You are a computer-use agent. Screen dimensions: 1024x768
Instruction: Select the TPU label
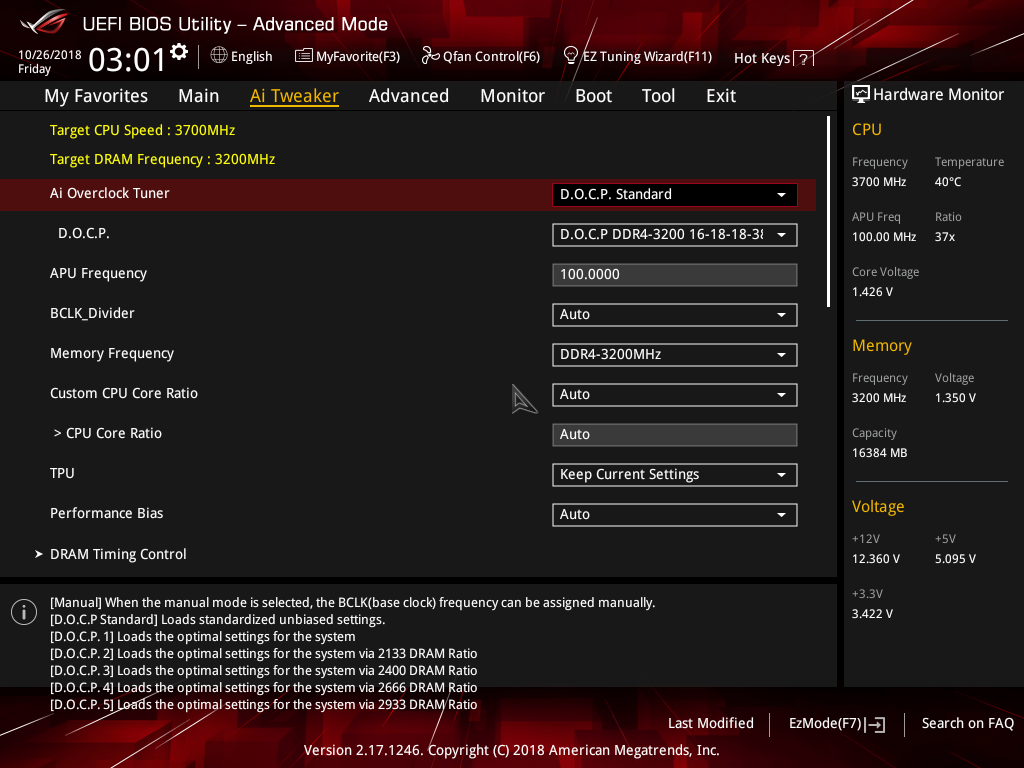click(62, 473)
